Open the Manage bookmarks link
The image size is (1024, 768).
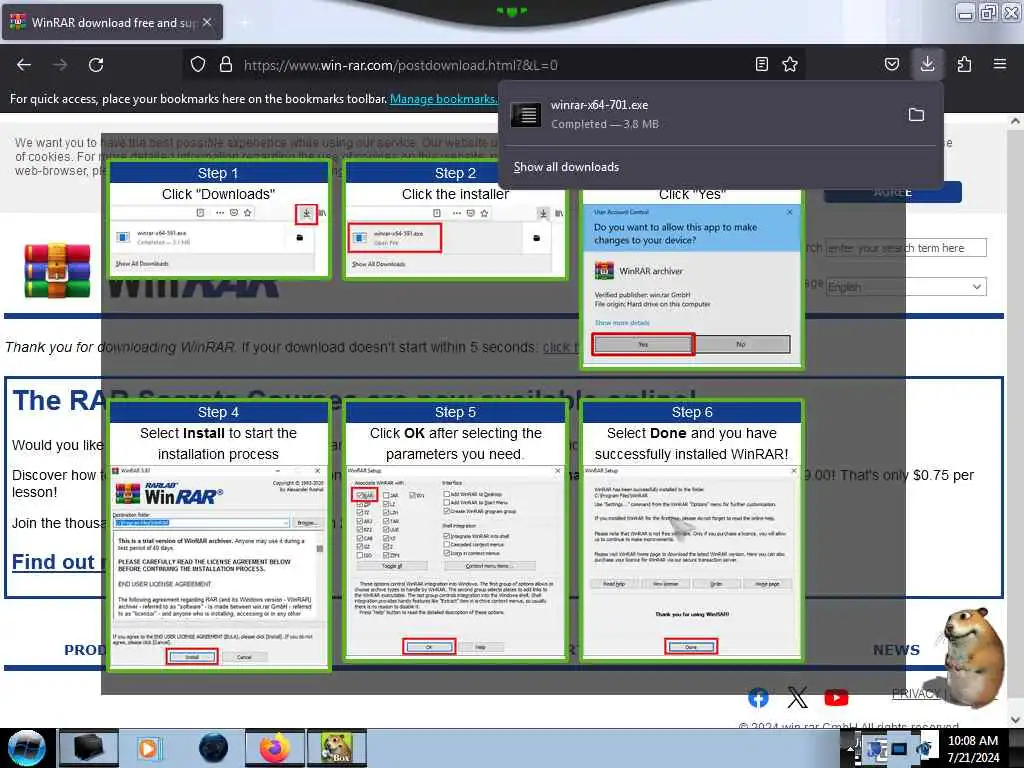[x=443, y=99]
